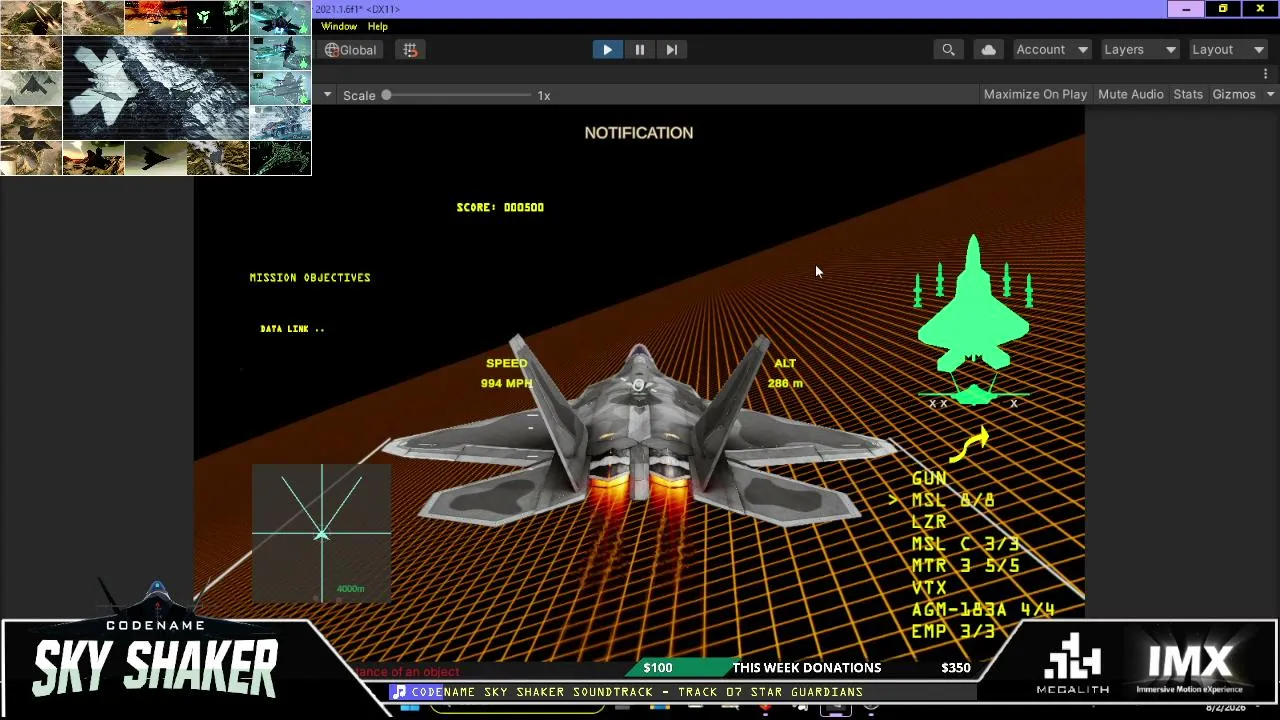The width and height of the screenshot is (1280, 720).
Task: Click the music note icon beside soundtrack title
Action: coord(399,692)
